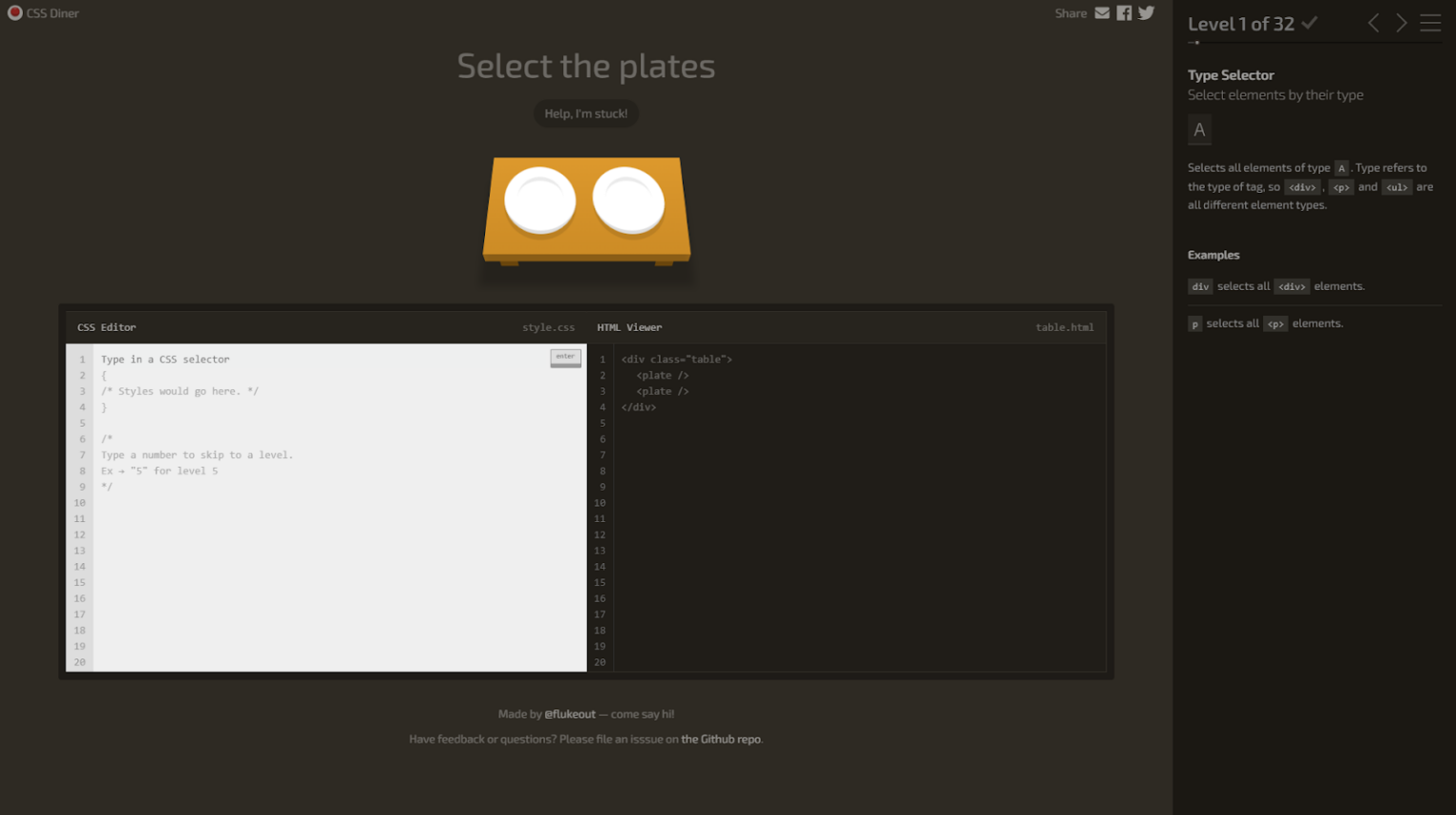Click the Help, I'm stuck! button
1456x815 pixels.
[x=585, y=114]
